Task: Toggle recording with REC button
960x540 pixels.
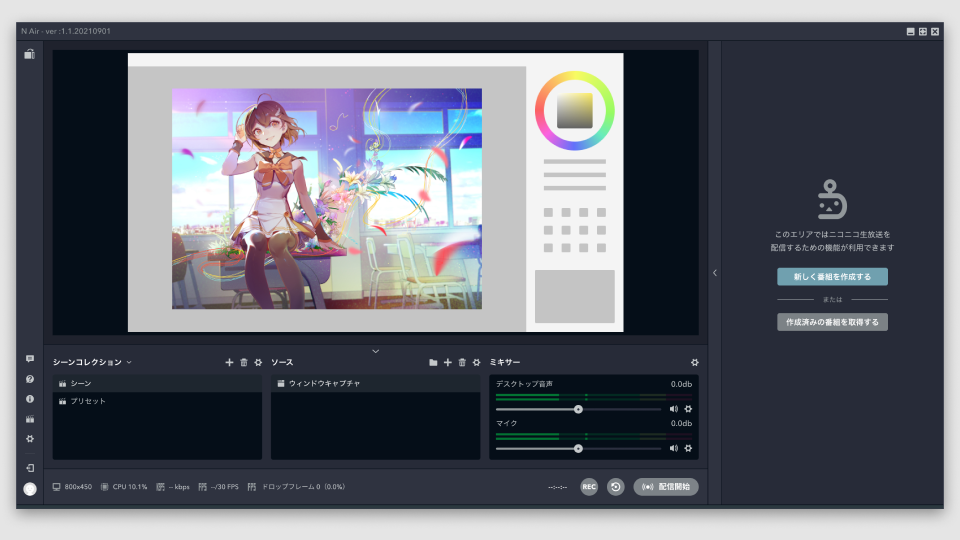Action: (589, 487)
